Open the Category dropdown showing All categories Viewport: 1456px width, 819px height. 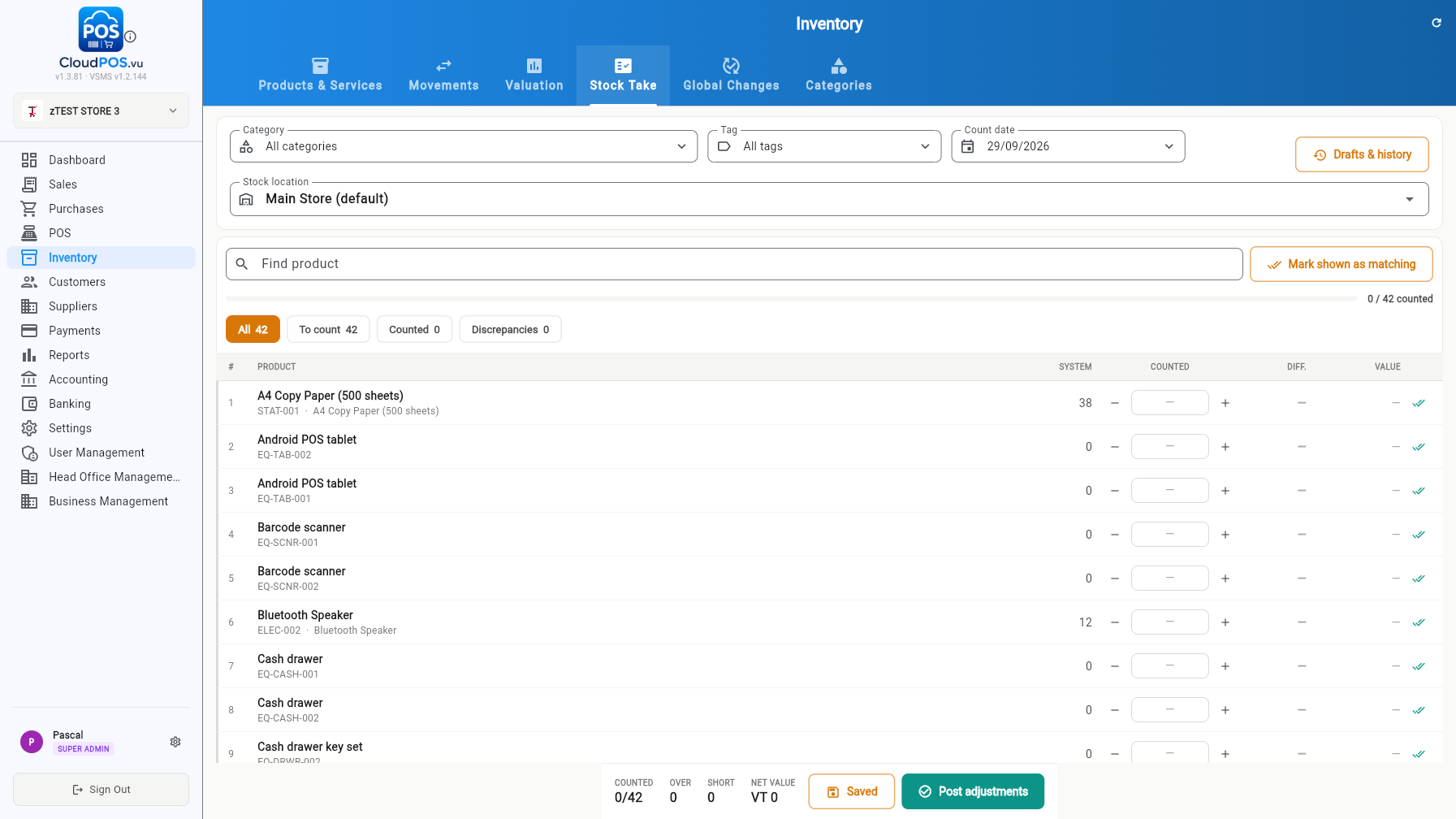point(464,146)
